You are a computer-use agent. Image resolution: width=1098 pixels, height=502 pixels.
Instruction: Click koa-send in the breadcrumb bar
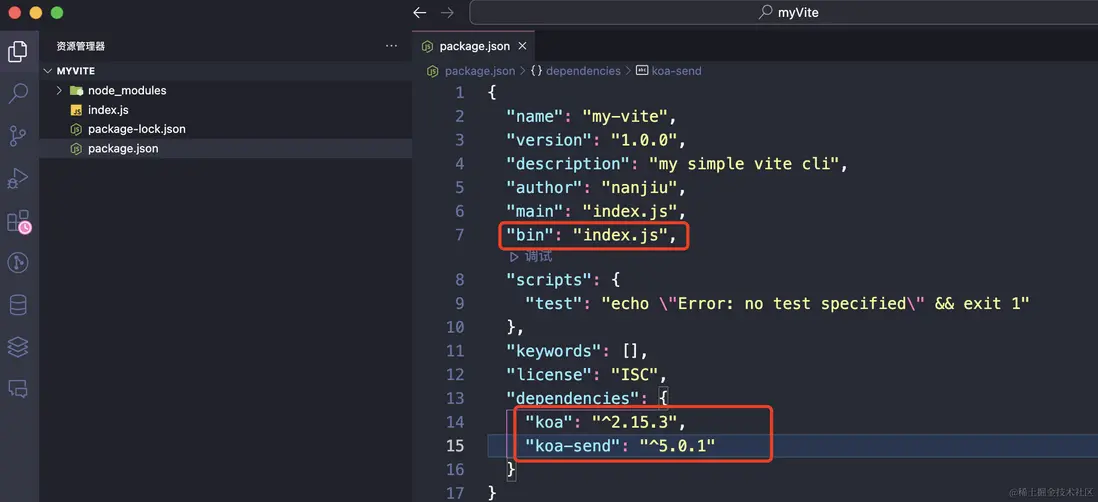click(x=676, y=71)
